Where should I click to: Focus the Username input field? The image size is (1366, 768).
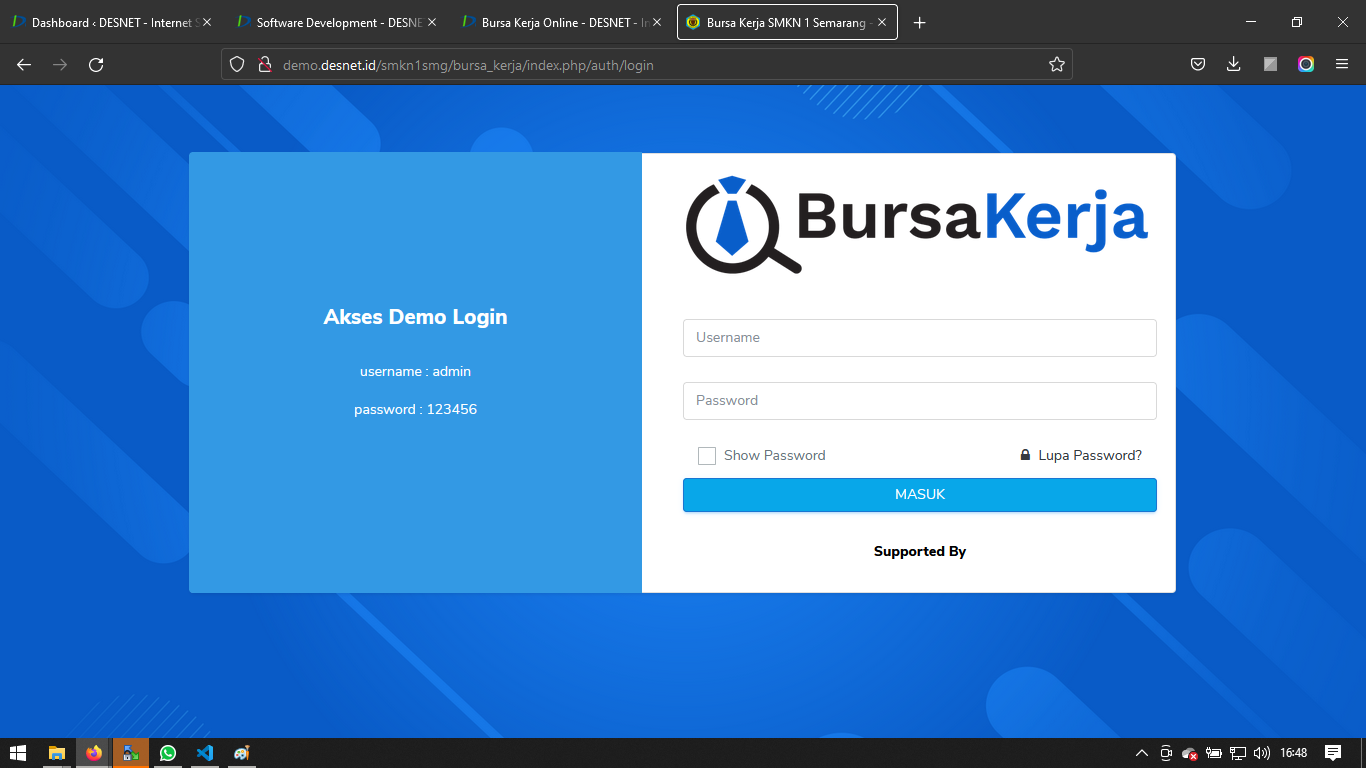tap(919, 338)
